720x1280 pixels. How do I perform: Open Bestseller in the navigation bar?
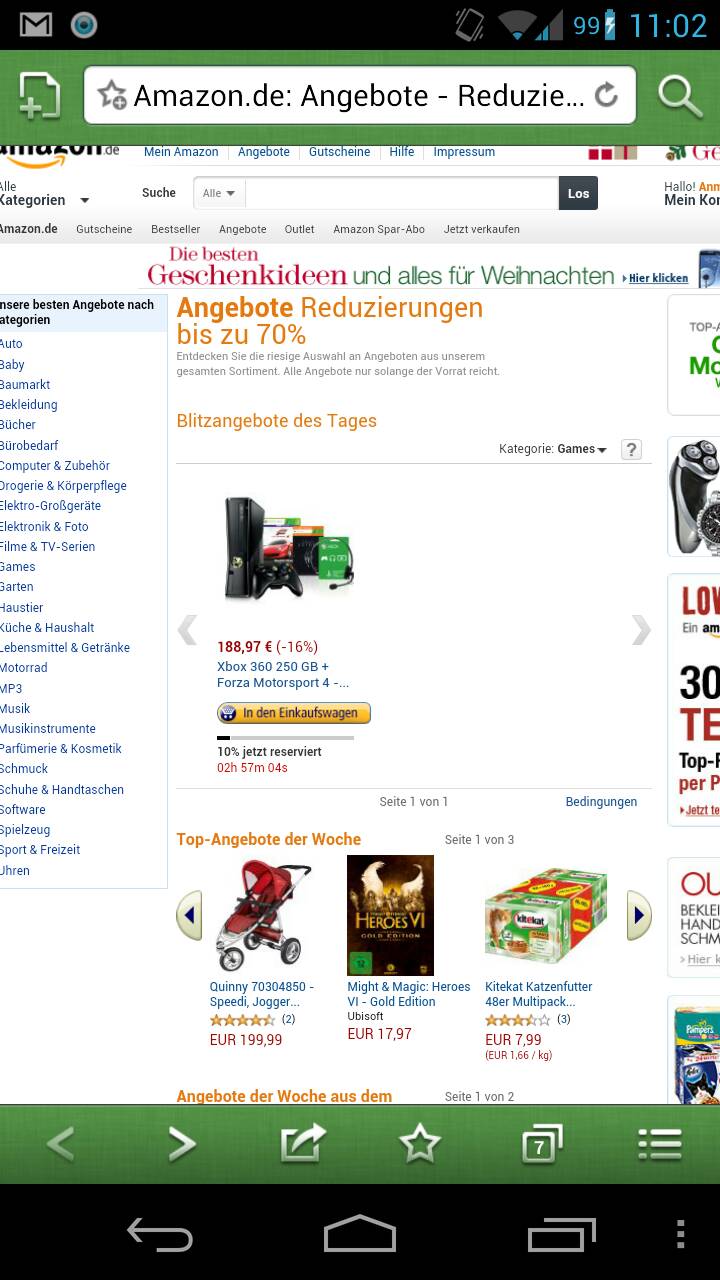click(x=175, y=229)
